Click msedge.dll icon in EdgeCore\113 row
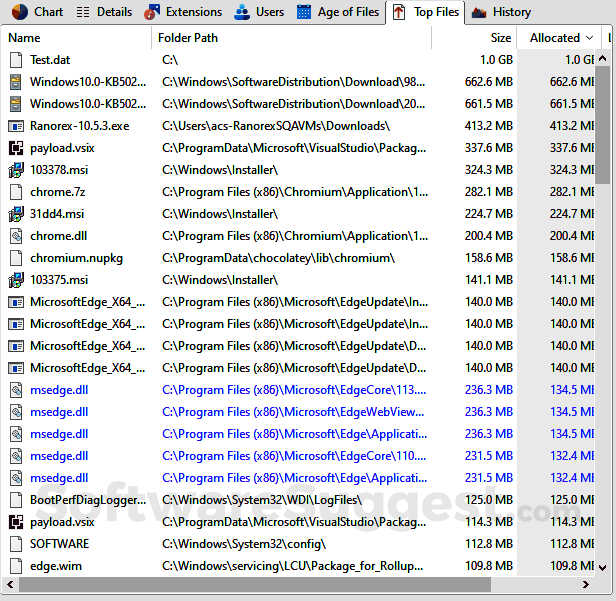616x601 pixels. 16,390
